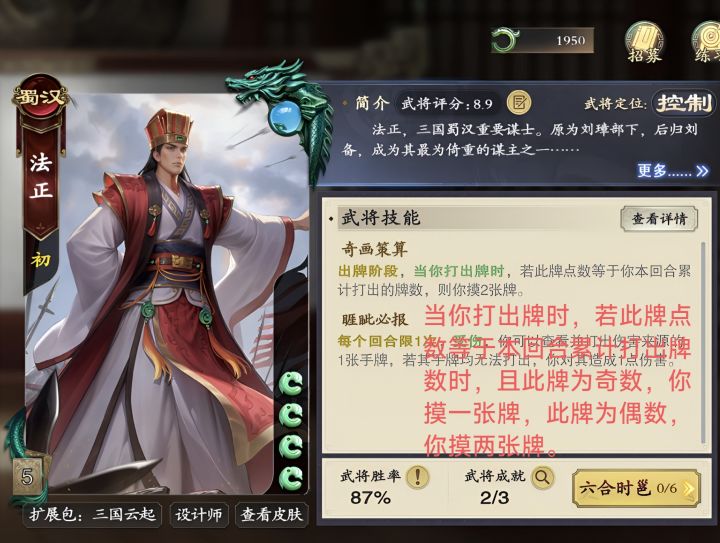Select 扩展包：三国云起 expansion label

(x=92, y=515)
